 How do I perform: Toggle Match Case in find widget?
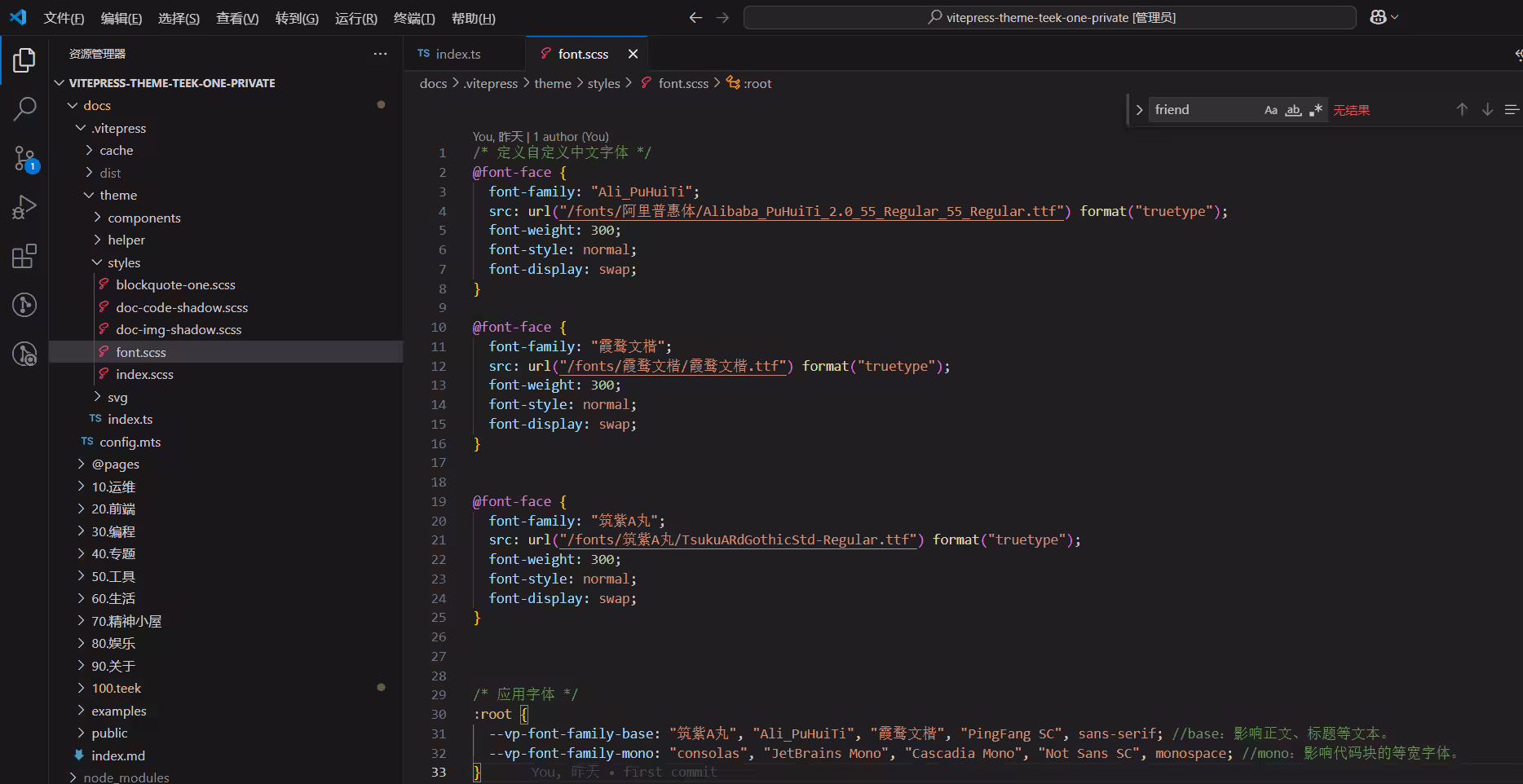click(1270, 110)
